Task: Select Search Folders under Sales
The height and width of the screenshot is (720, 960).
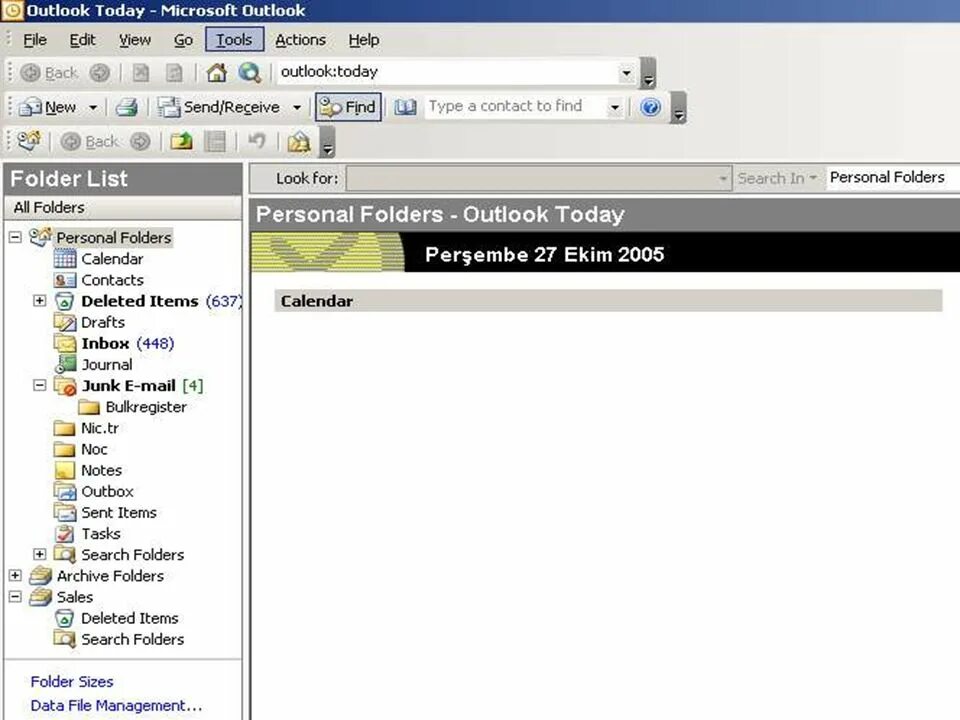Action: pos(132,640)
